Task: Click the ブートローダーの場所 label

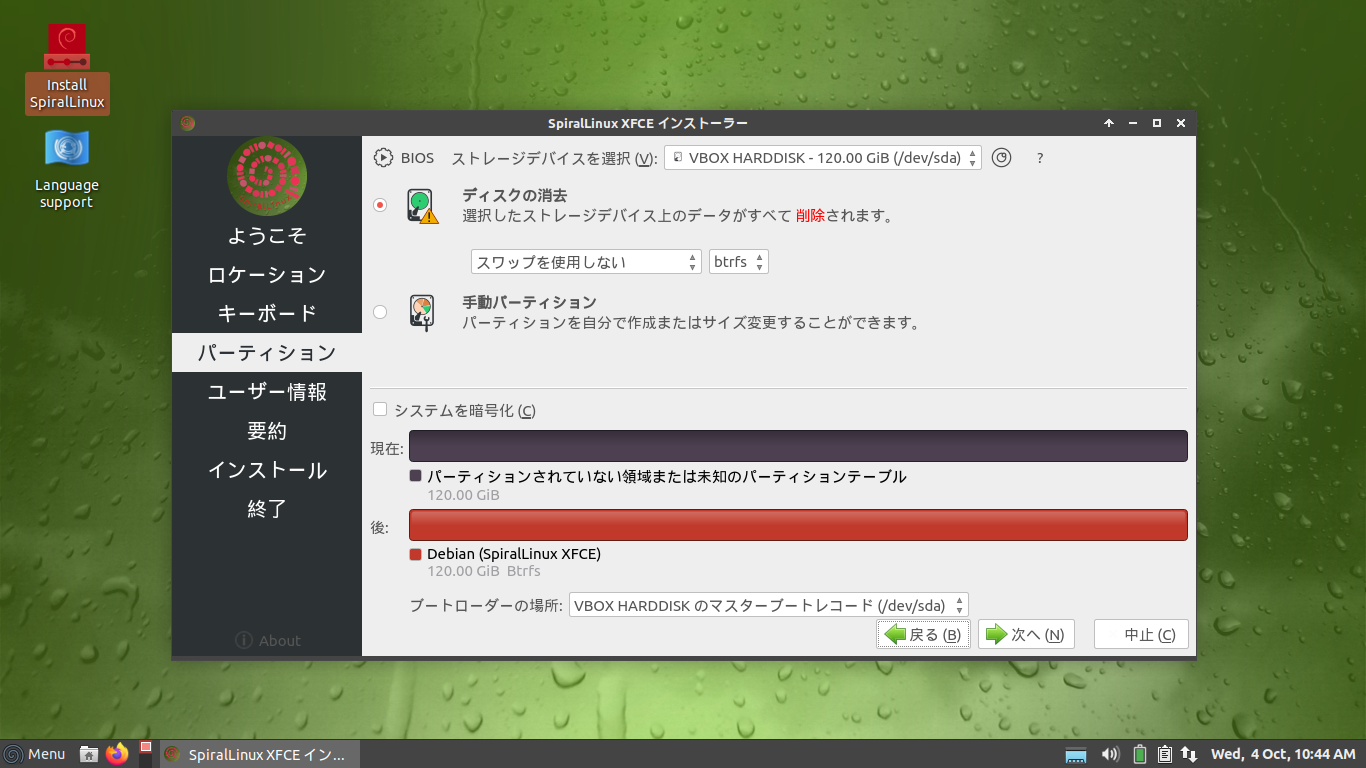Action: tap(487, 605)
